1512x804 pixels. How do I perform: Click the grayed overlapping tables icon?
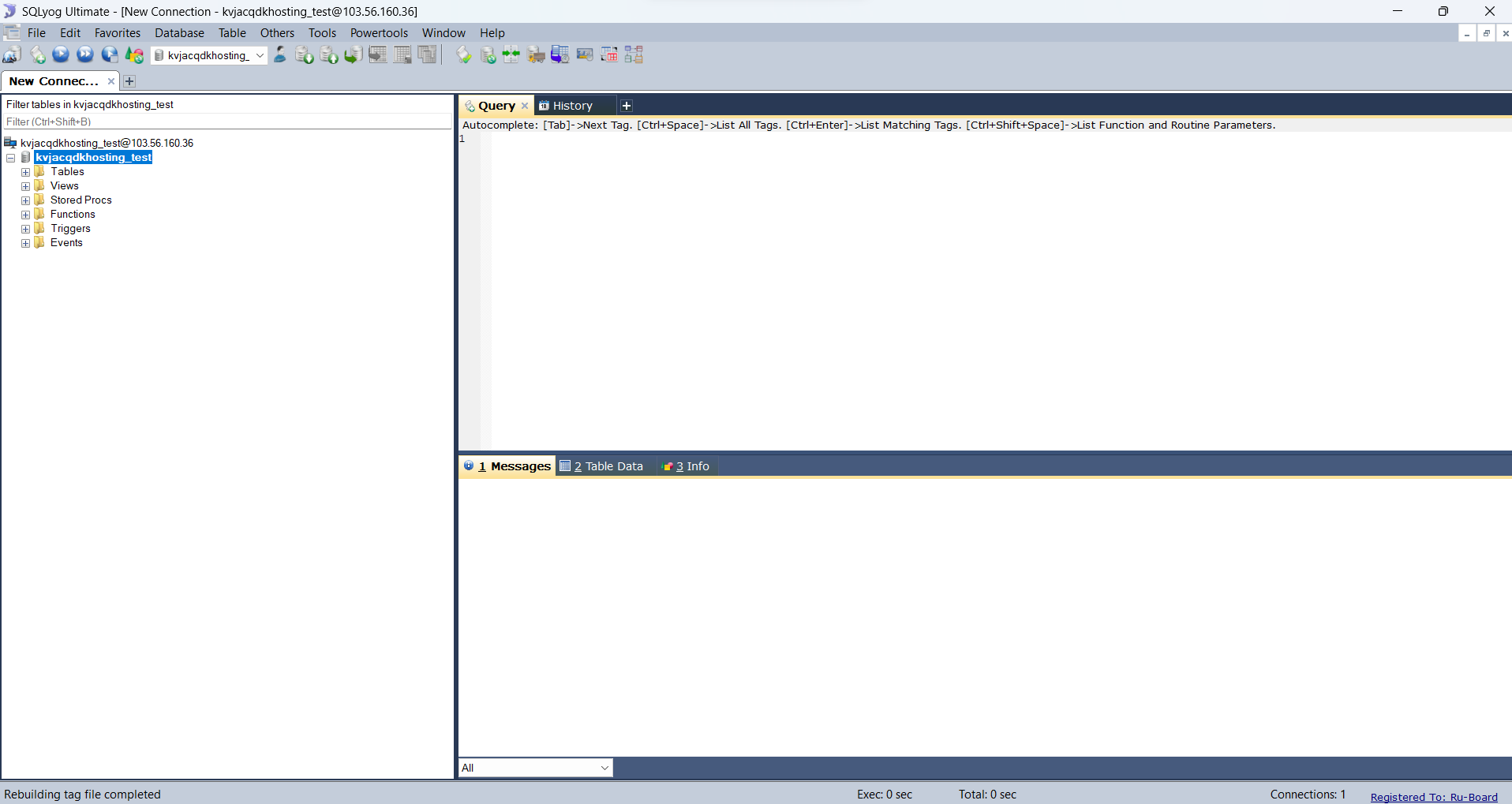tap(427, 55)
